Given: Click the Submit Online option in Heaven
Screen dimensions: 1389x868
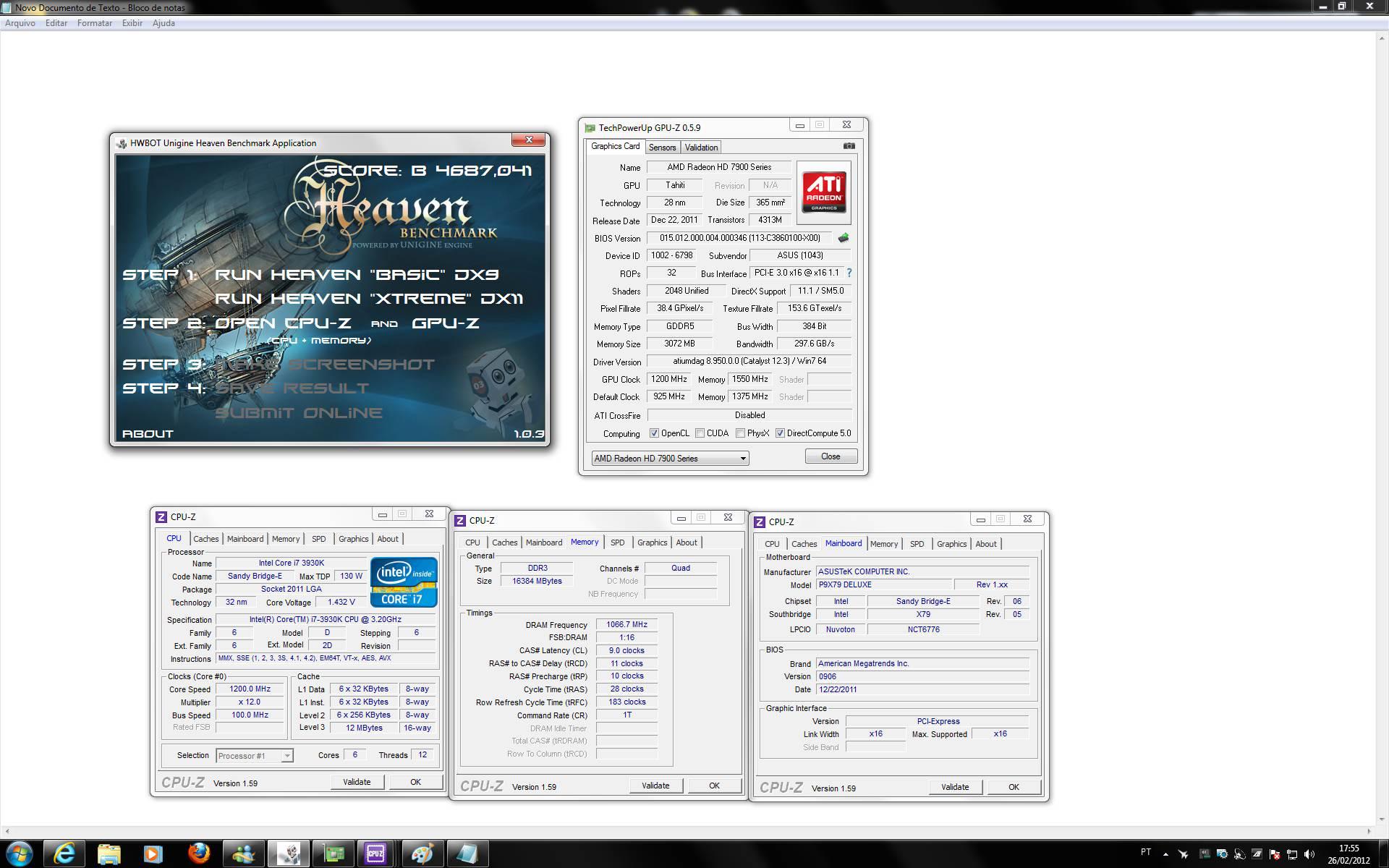Looking at the screenshot, I should [299, 413].
